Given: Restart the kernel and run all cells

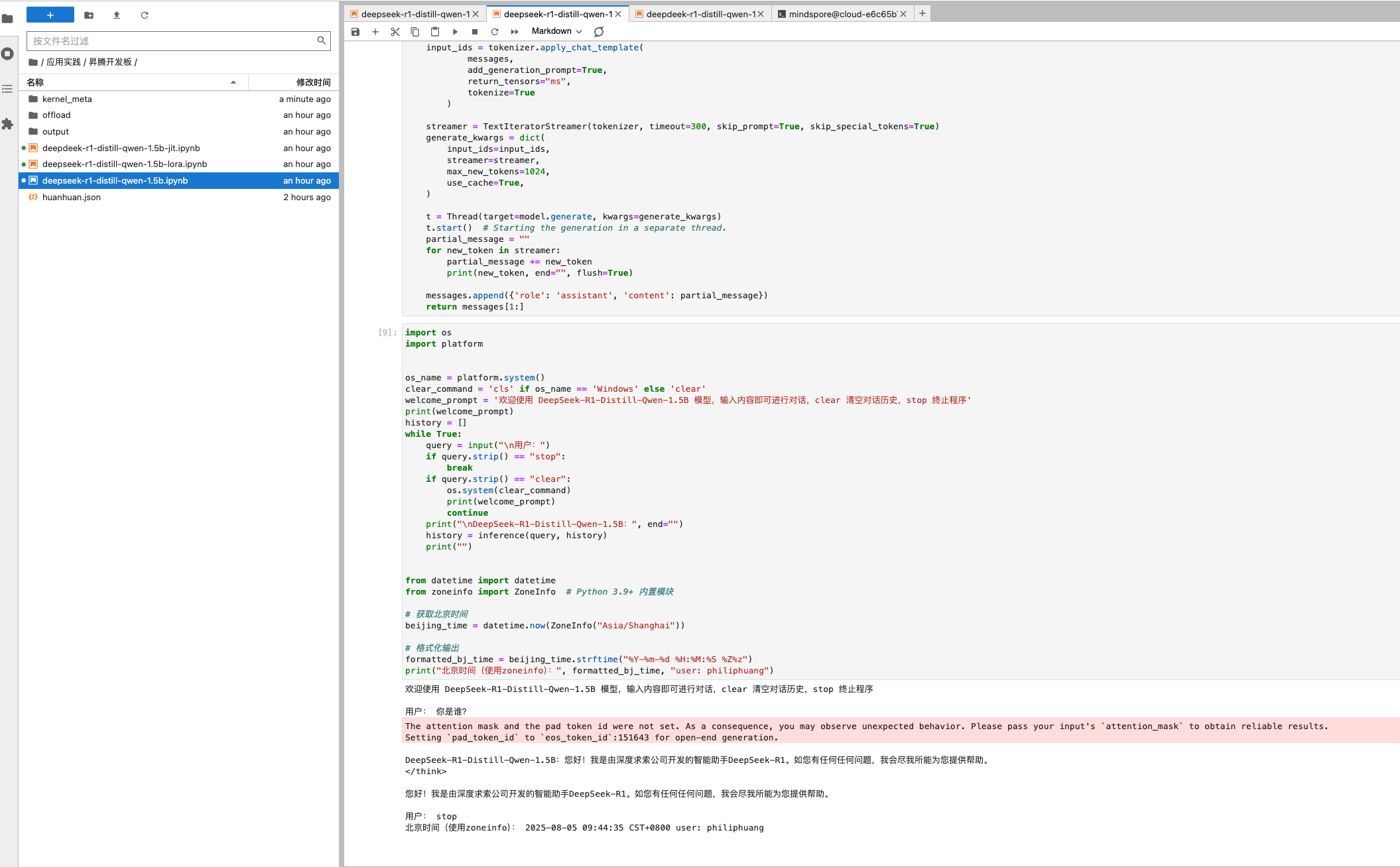Looking at the screenshot, I should coord(515,32).
